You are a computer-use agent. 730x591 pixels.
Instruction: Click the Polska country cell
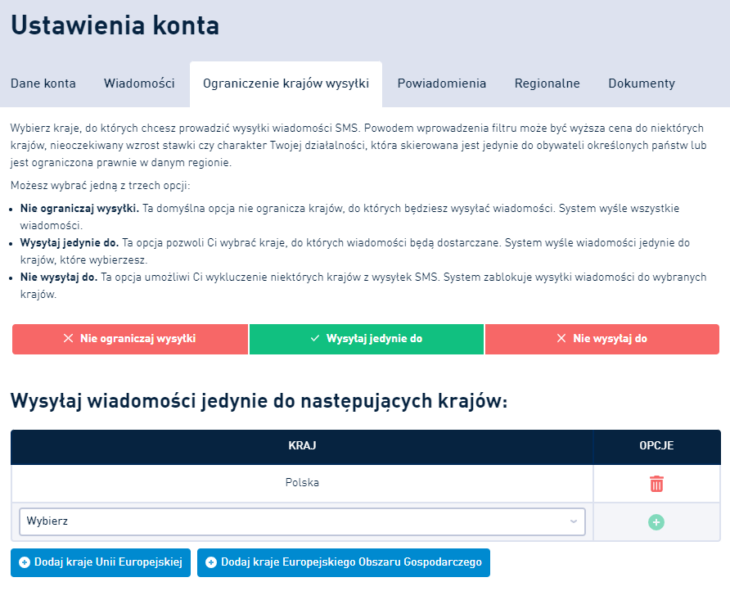click(302, 483)
